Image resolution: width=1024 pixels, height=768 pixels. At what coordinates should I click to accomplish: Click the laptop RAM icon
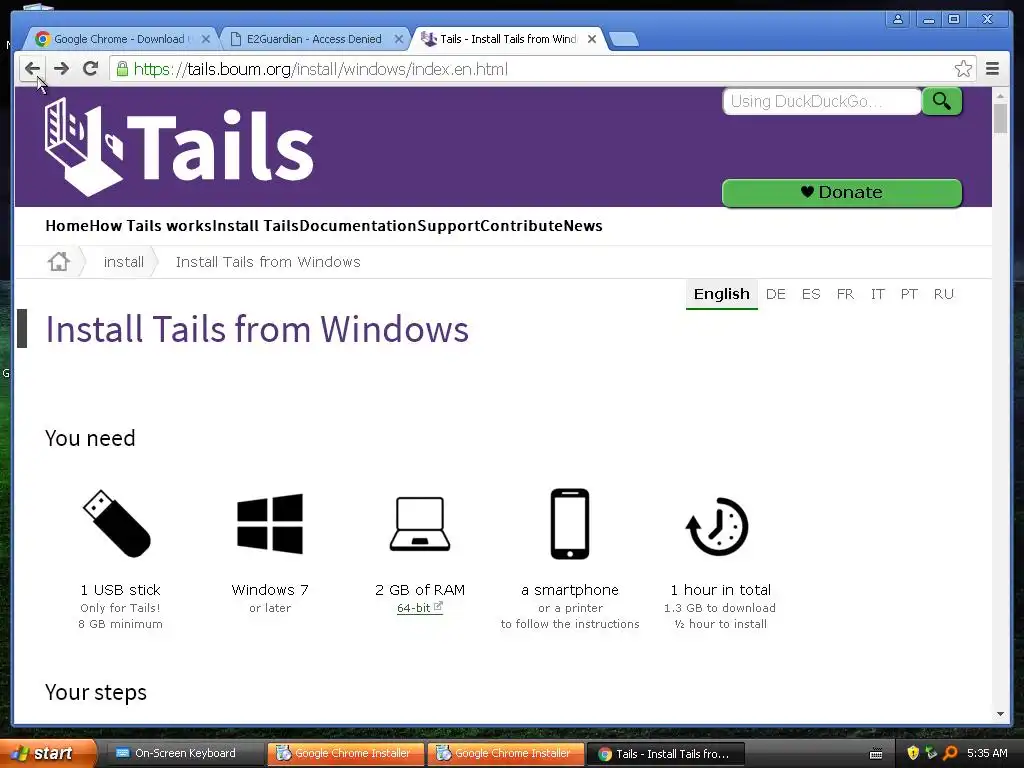click(420, 524)
